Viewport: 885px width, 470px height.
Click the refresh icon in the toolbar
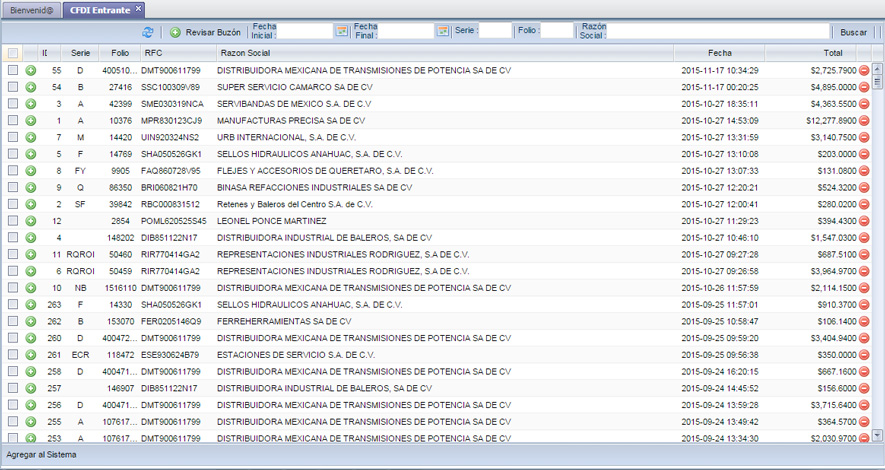coord(148,33)
